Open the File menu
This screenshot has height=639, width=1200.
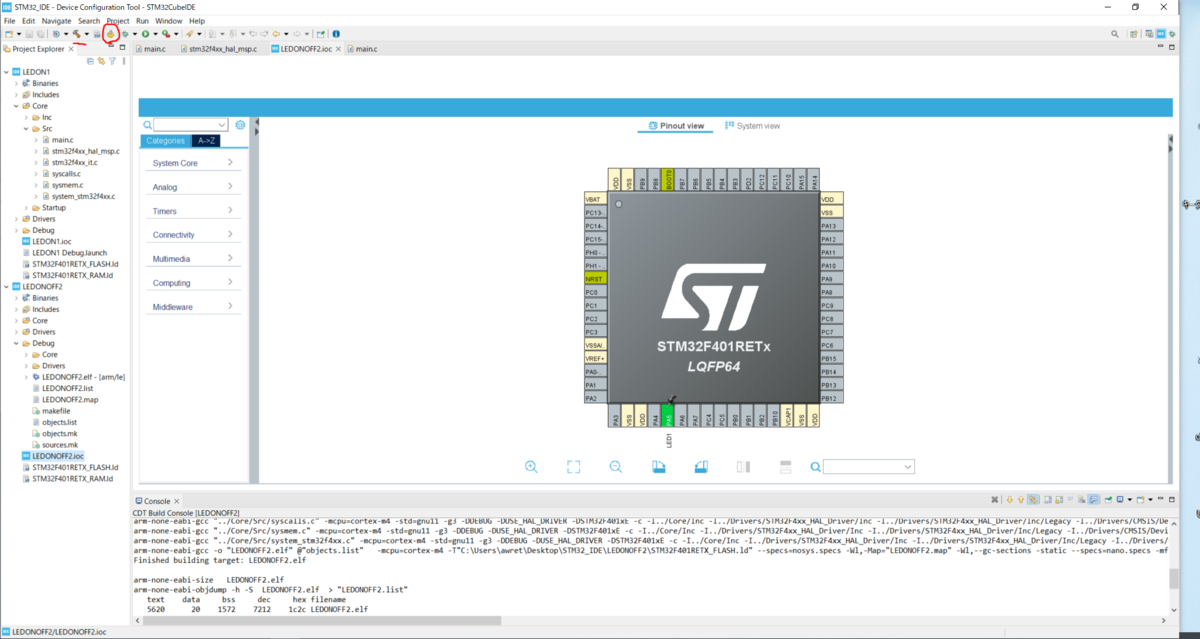coord(9,20)
